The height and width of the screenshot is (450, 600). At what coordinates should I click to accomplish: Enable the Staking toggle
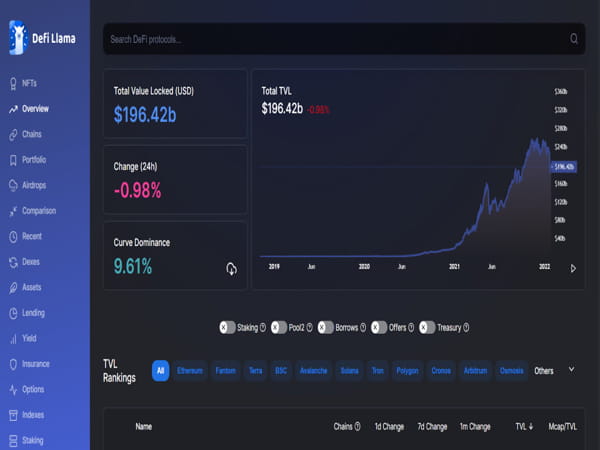pyautogui.click(x=227, y=328)
